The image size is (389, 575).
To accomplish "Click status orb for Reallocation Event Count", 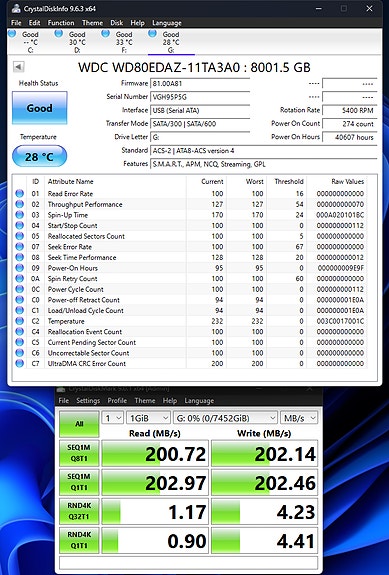I will [x=19, y=332].
